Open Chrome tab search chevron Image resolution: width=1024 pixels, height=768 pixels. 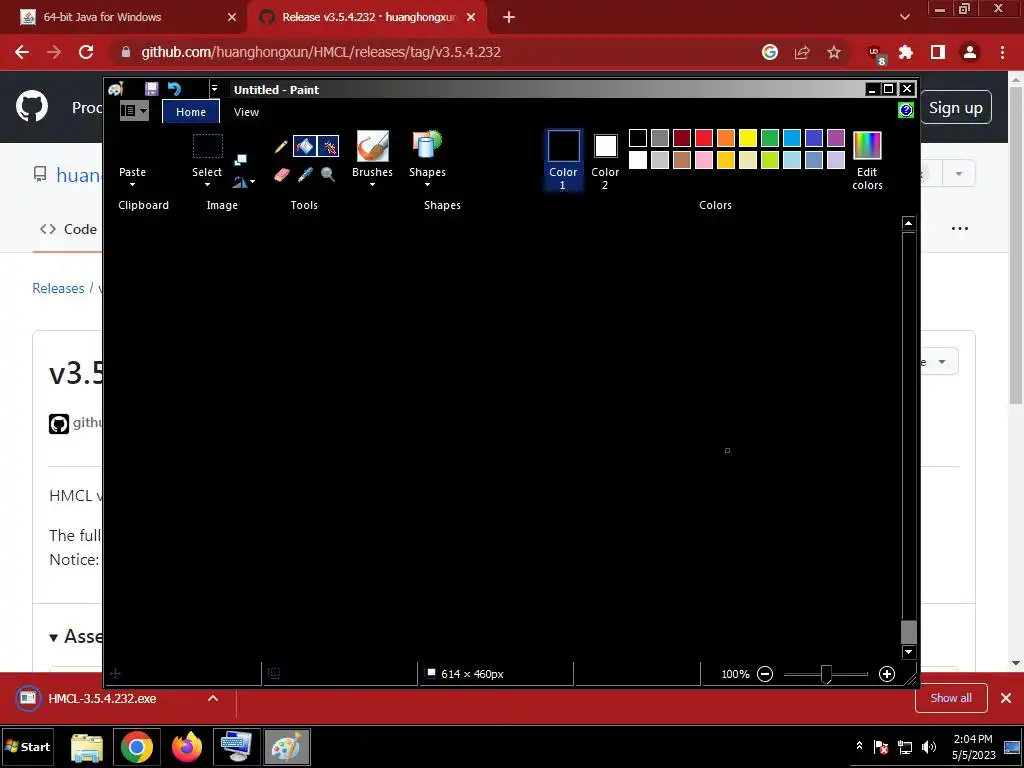pos(904,17)
